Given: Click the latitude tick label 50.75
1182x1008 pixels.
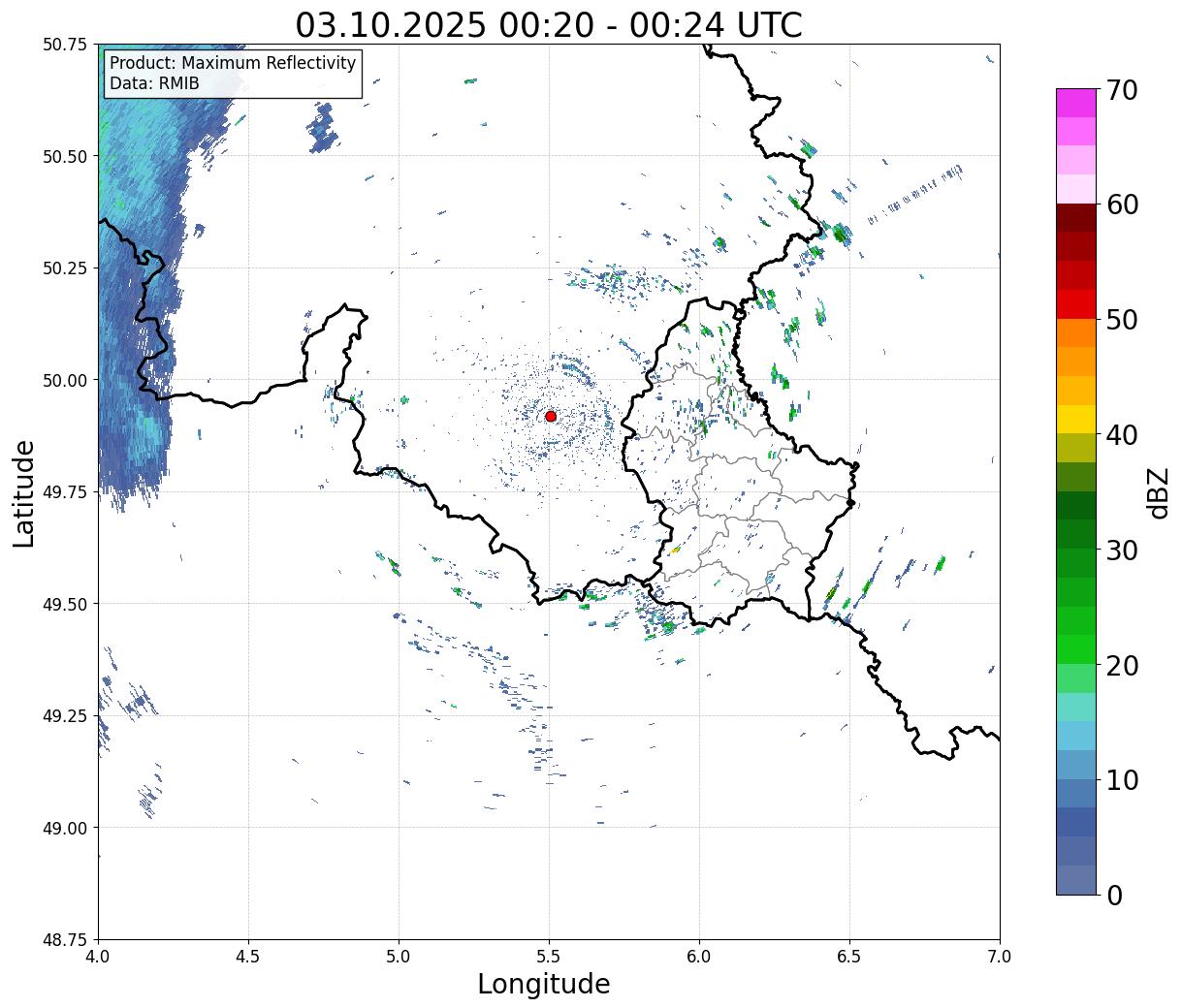Looking at the screenshot, I should (65, 45).
